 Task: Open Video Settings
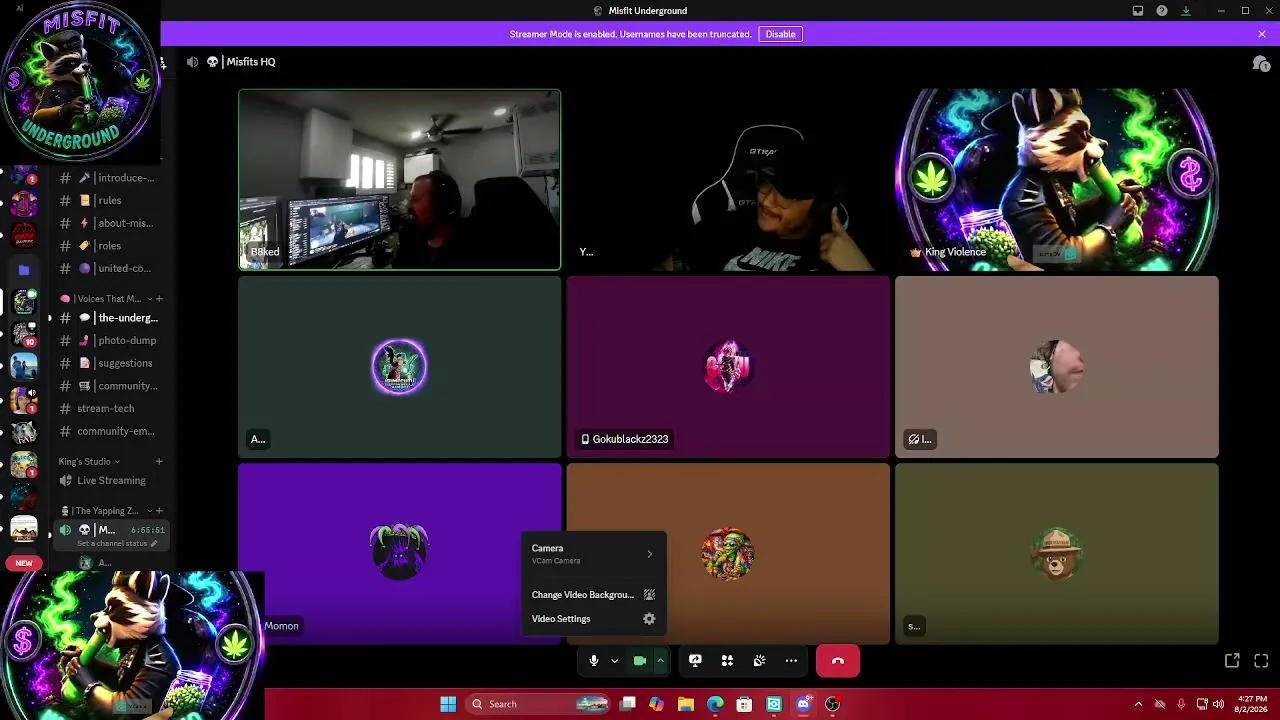click(x=594, y=619)
